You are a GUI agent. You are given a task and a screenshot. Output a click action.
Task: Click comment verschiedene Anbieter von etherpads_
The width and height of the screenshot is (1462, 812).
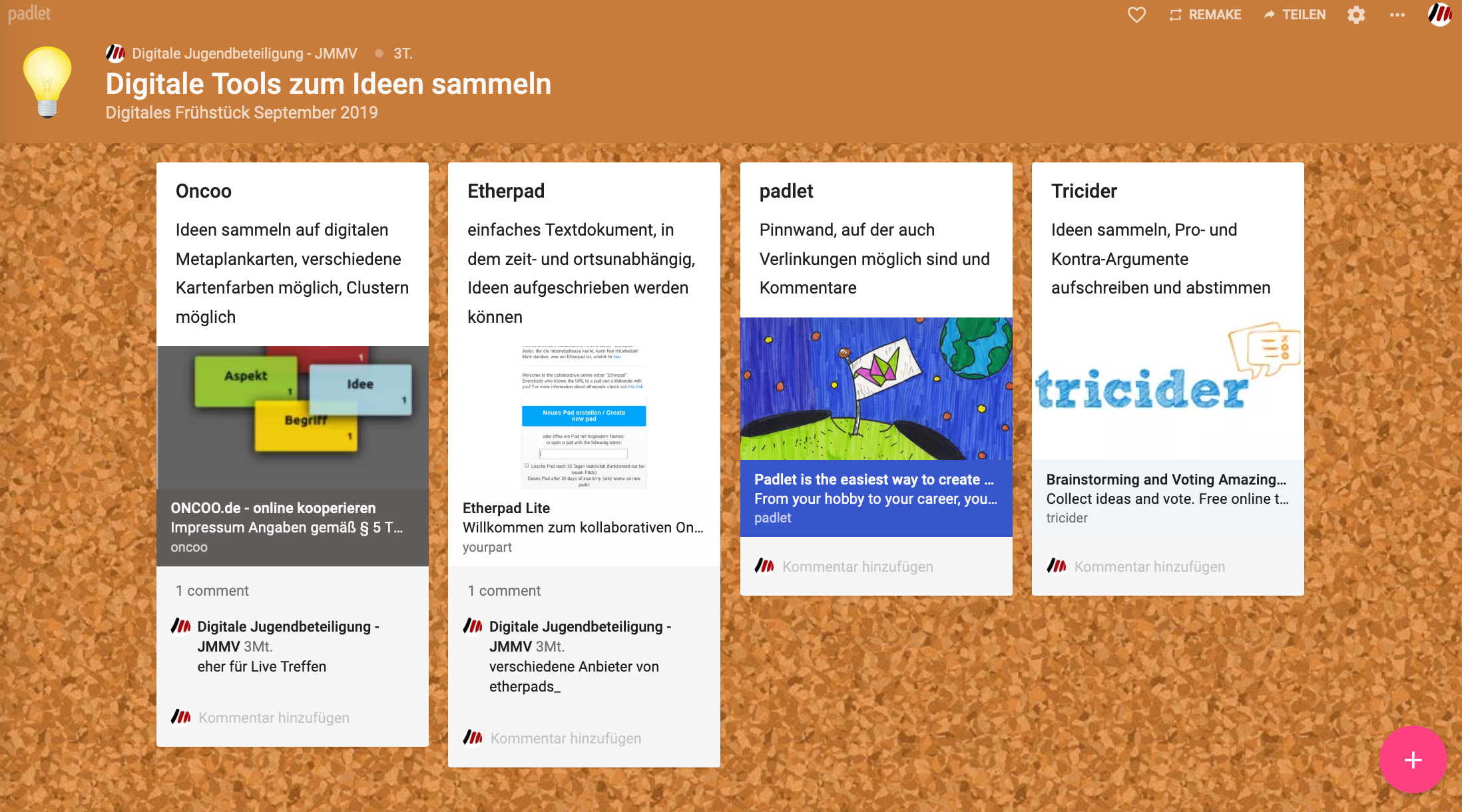[574, 676]
